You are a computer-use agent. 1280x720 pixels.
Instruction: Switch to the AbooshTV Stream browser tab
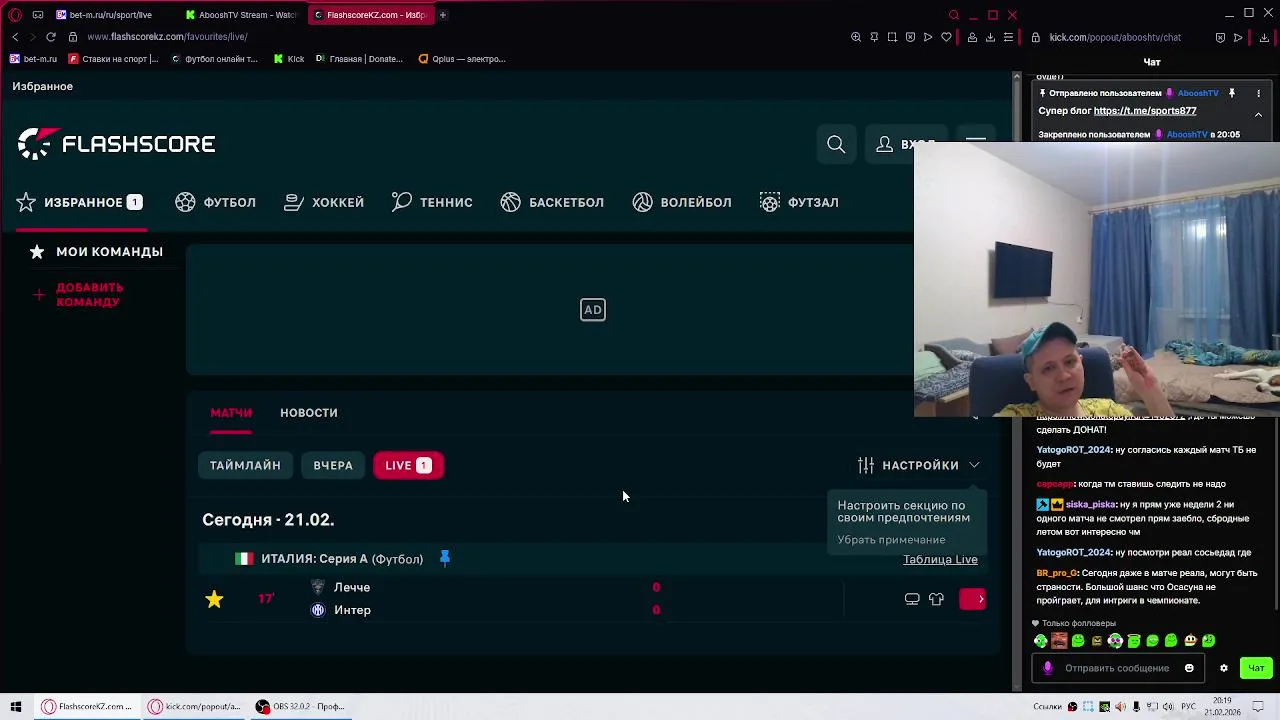(x=240, y=15)
